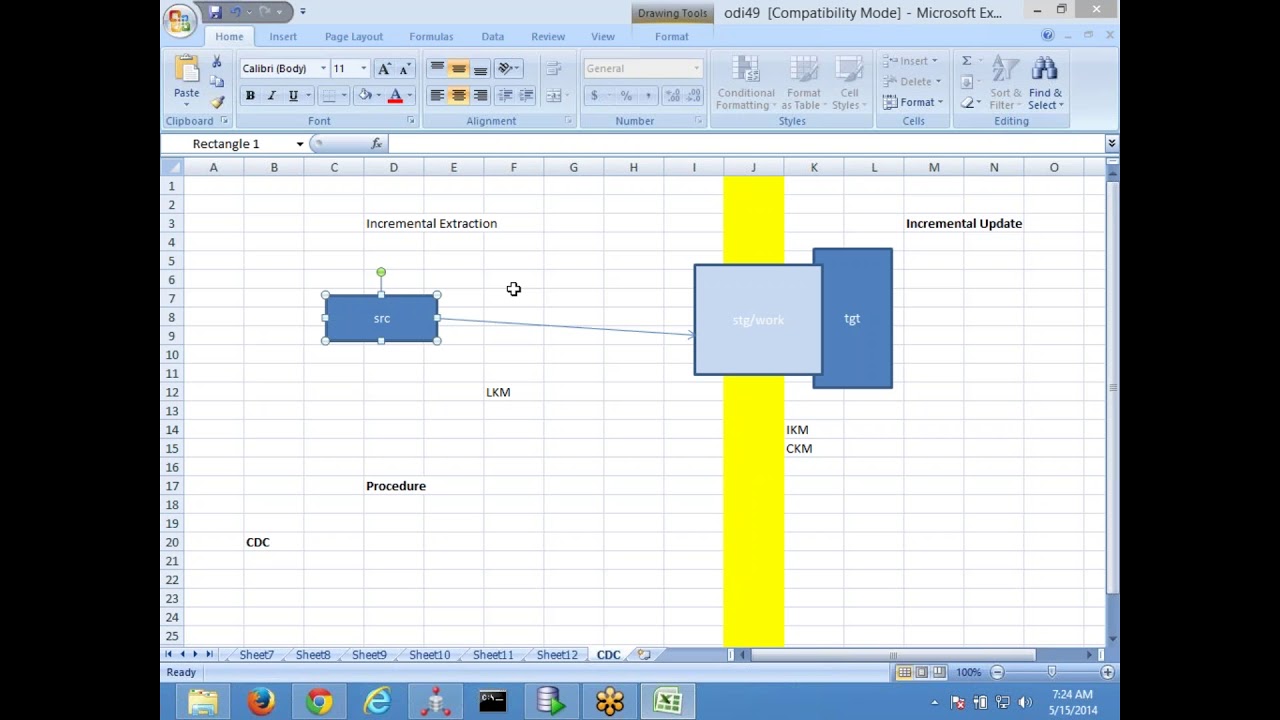This screenshot has height=720, width=1280.
Task: Open the Name Box dropdown arrow
Action: (299, 144)
